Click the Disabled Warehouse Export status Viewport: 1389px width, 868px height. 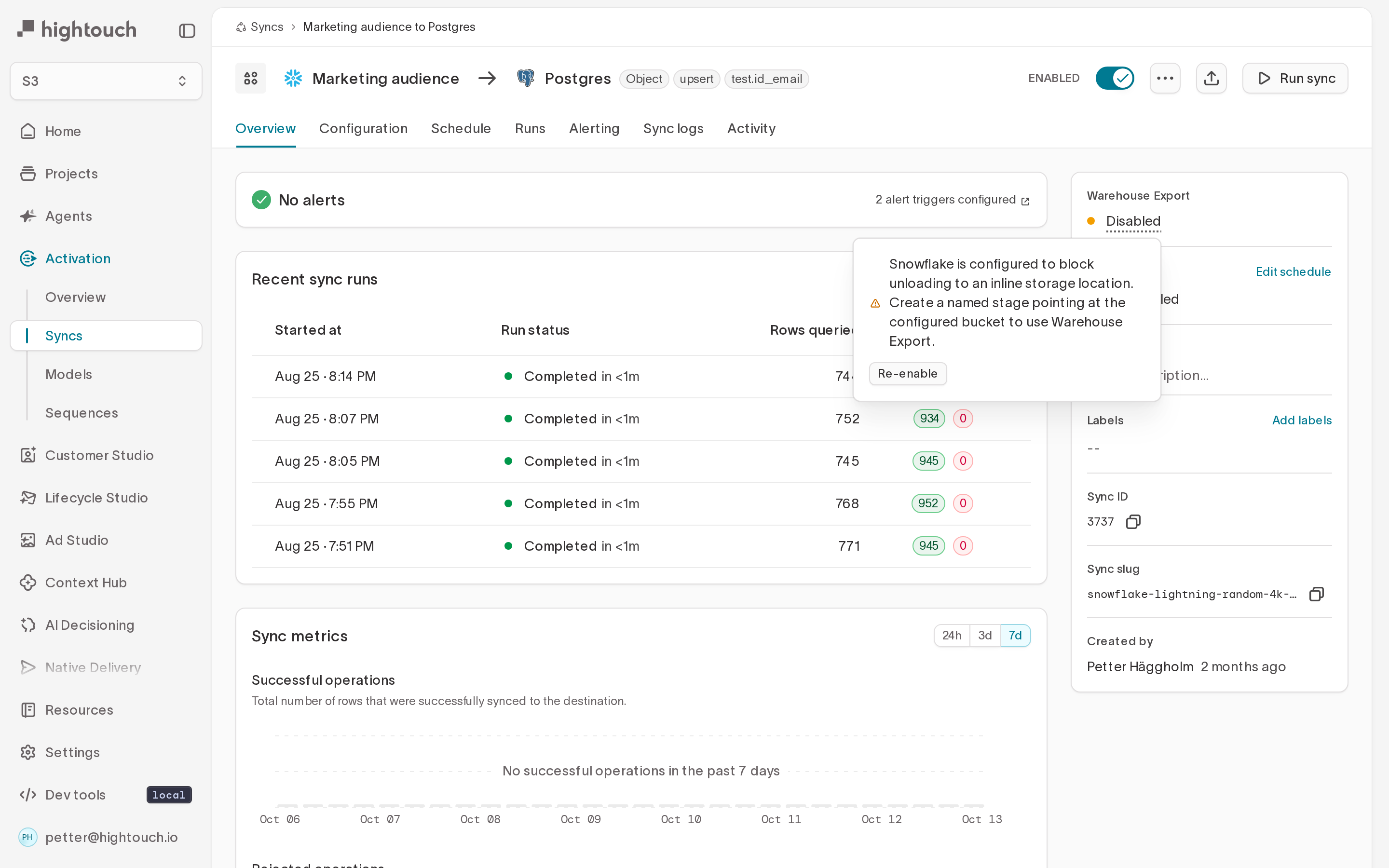[x=1133, y=222]
